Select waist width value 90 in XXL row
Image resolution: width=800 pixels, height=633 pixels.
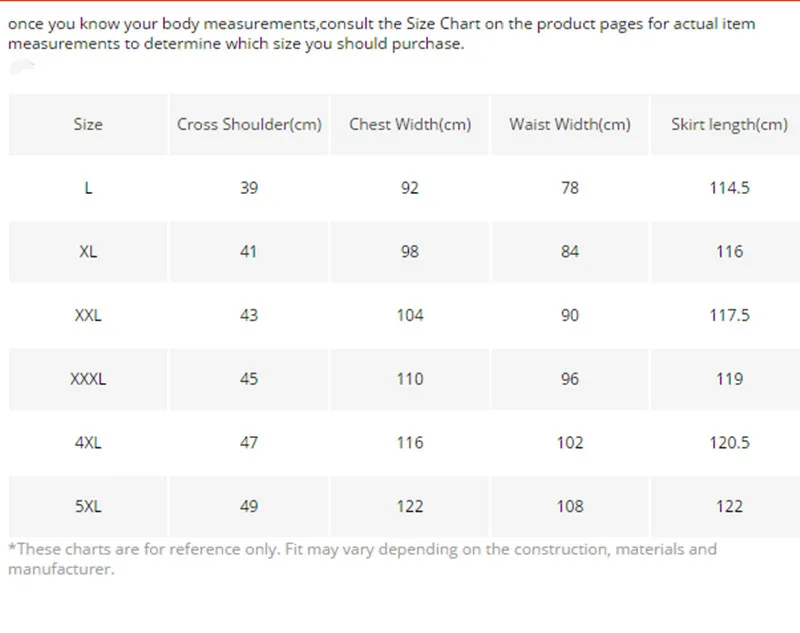tap(570, 315)
